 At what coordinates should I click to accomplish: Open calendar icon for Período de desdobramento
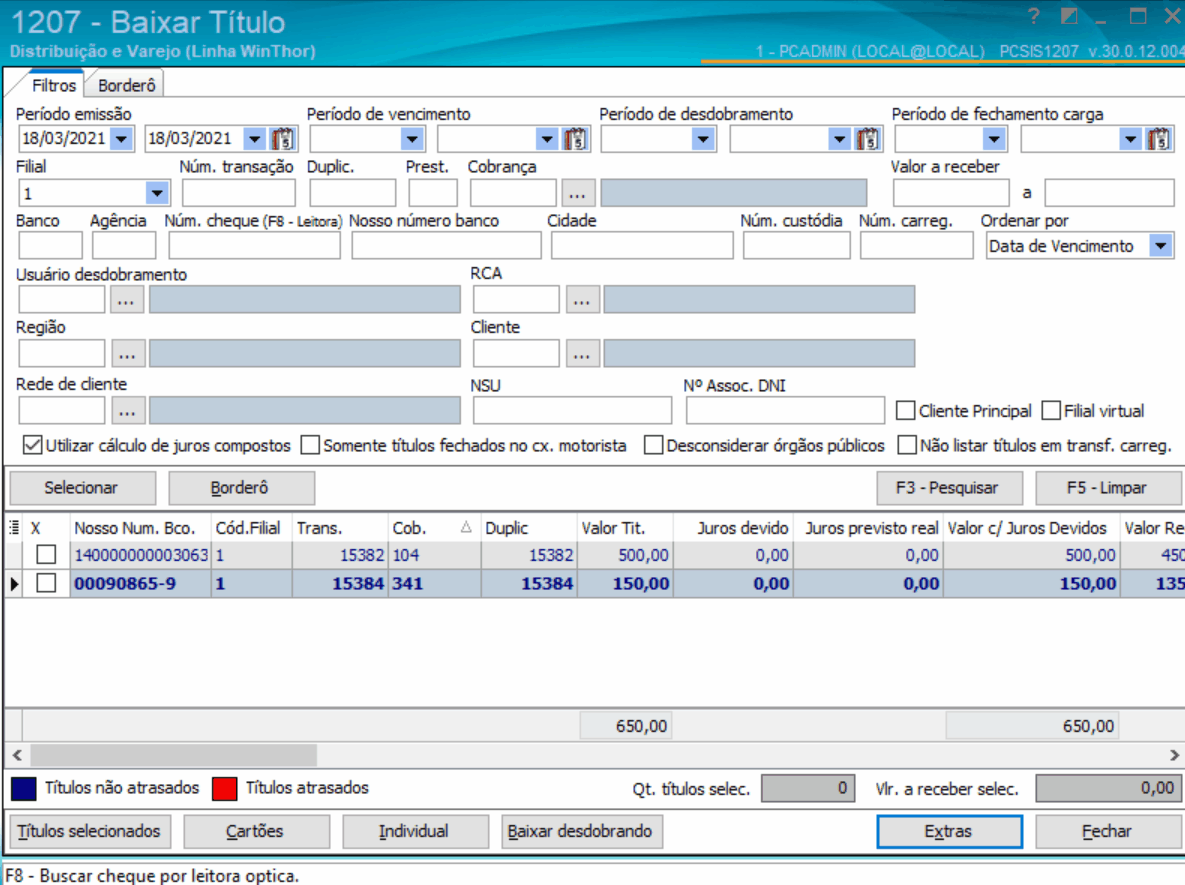click(868, 139)
